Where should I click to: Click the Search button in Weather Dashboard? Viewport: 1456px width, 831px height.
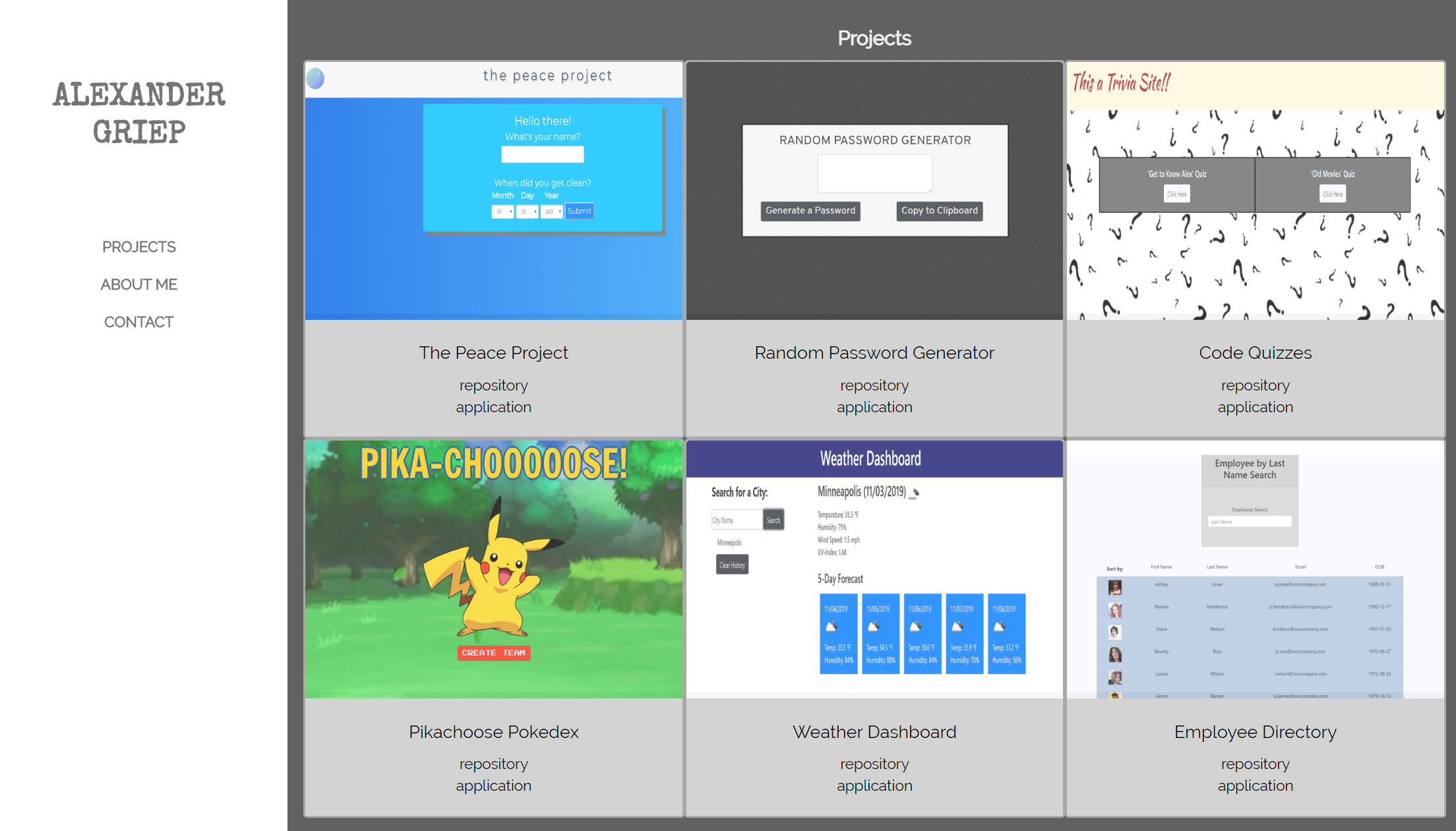(773, 520)
